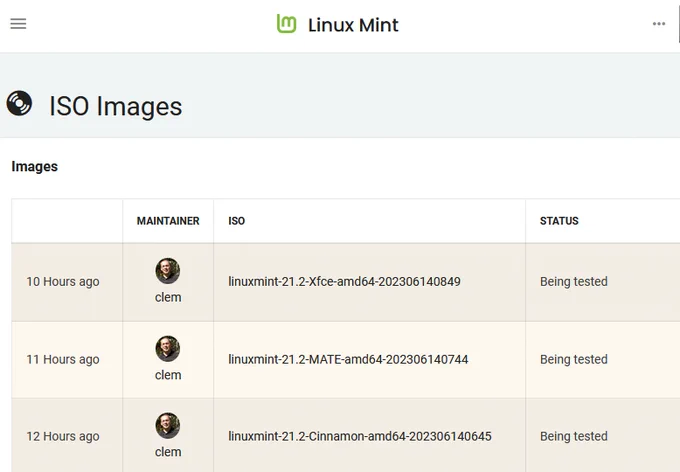The image size is (680, 472).
Task: Click 'Being tested' status in Xfce row
Action: tap(574, 282)
